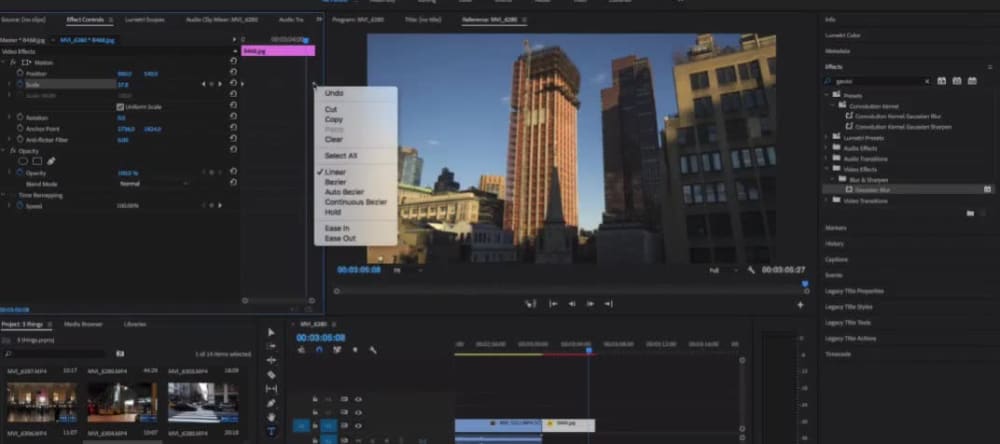
Task: Expand the Anti-flicker Filter parameter
Action: click(10, 140)
